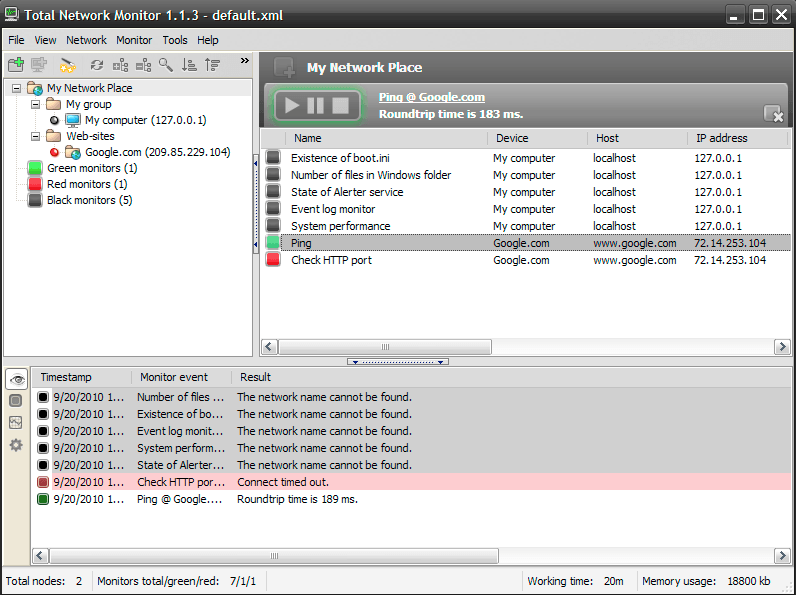Open the Help menu
This screenshot has height=595, width=796.
[x=208, y=40]
